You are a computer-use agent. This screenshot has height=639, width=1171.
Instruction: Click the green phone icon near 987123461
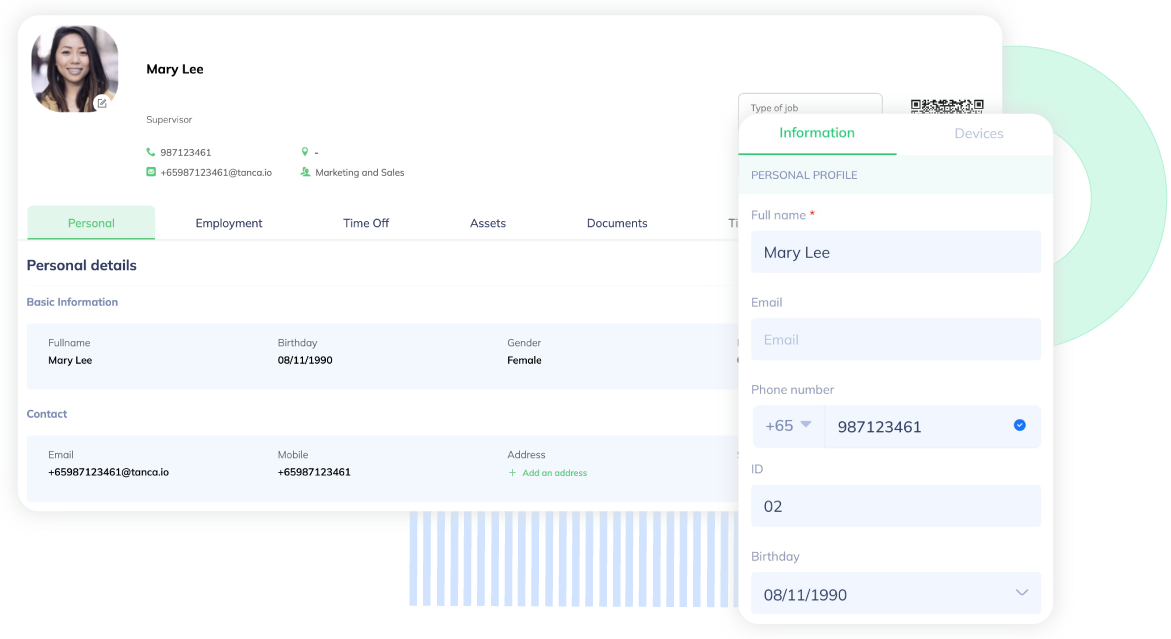(151, 152)
